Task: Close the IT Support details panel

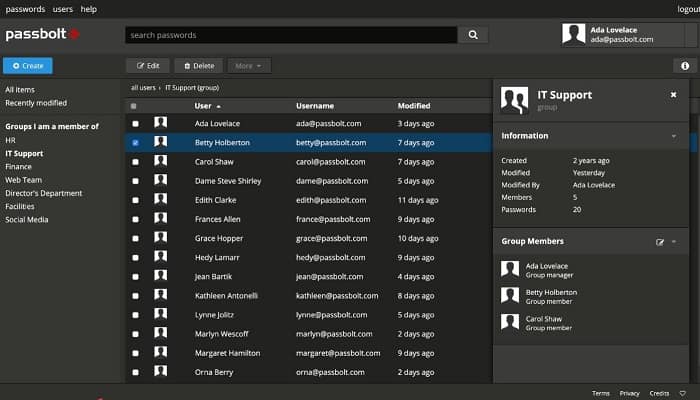Action: 673,95
